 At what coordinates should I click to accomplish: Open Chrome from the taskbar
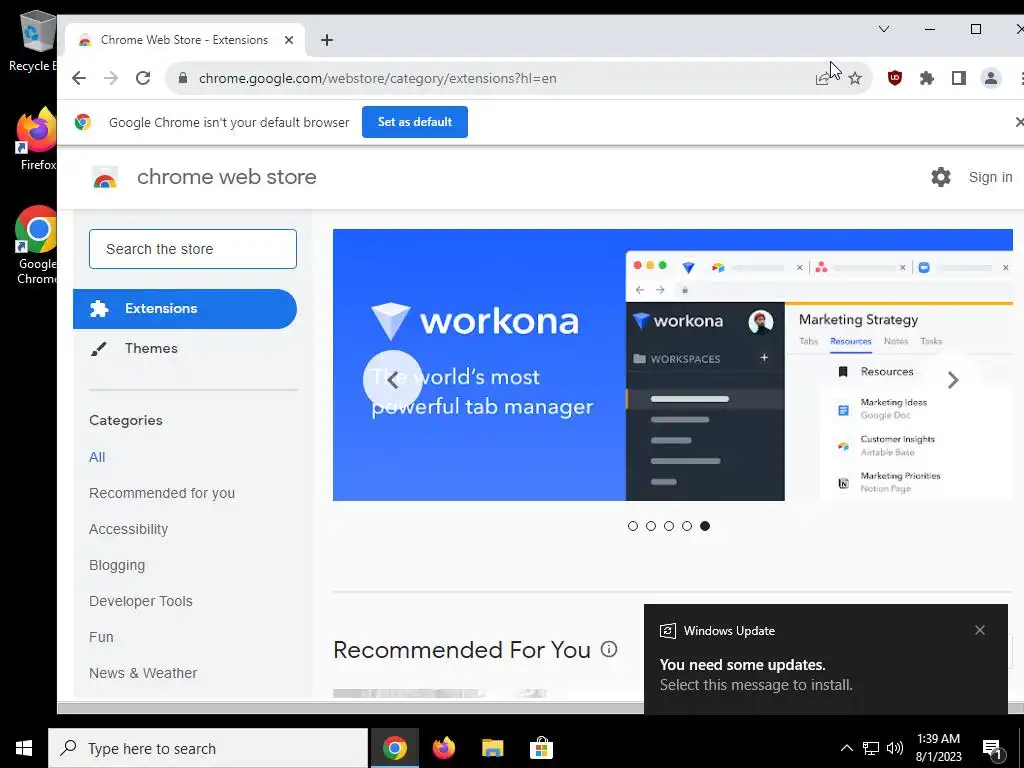tap(395, 748)
